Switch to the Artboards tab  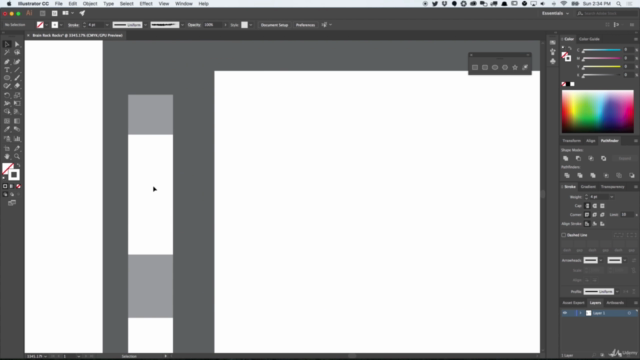[615, 303]
